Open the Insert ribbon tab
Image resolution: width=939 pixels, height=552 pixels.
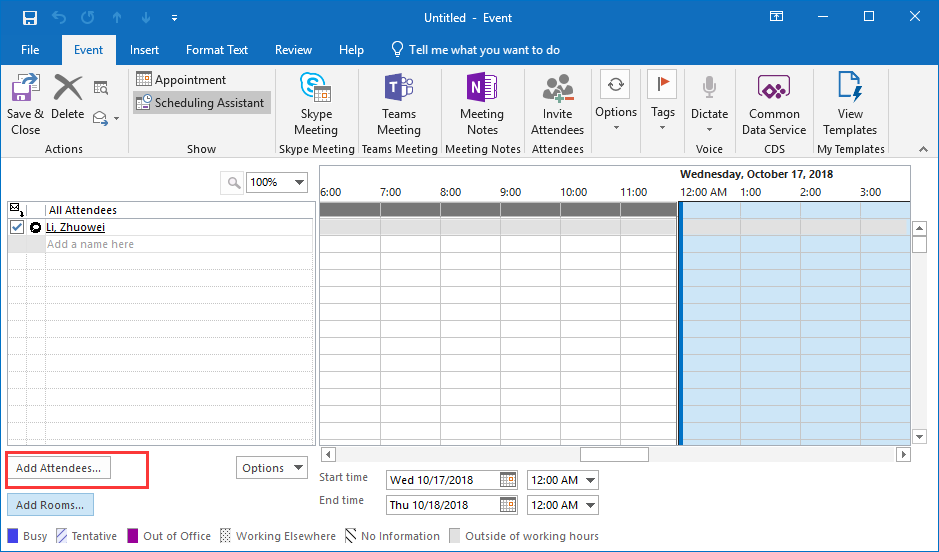pyautogui.click(x=144, y=50)
